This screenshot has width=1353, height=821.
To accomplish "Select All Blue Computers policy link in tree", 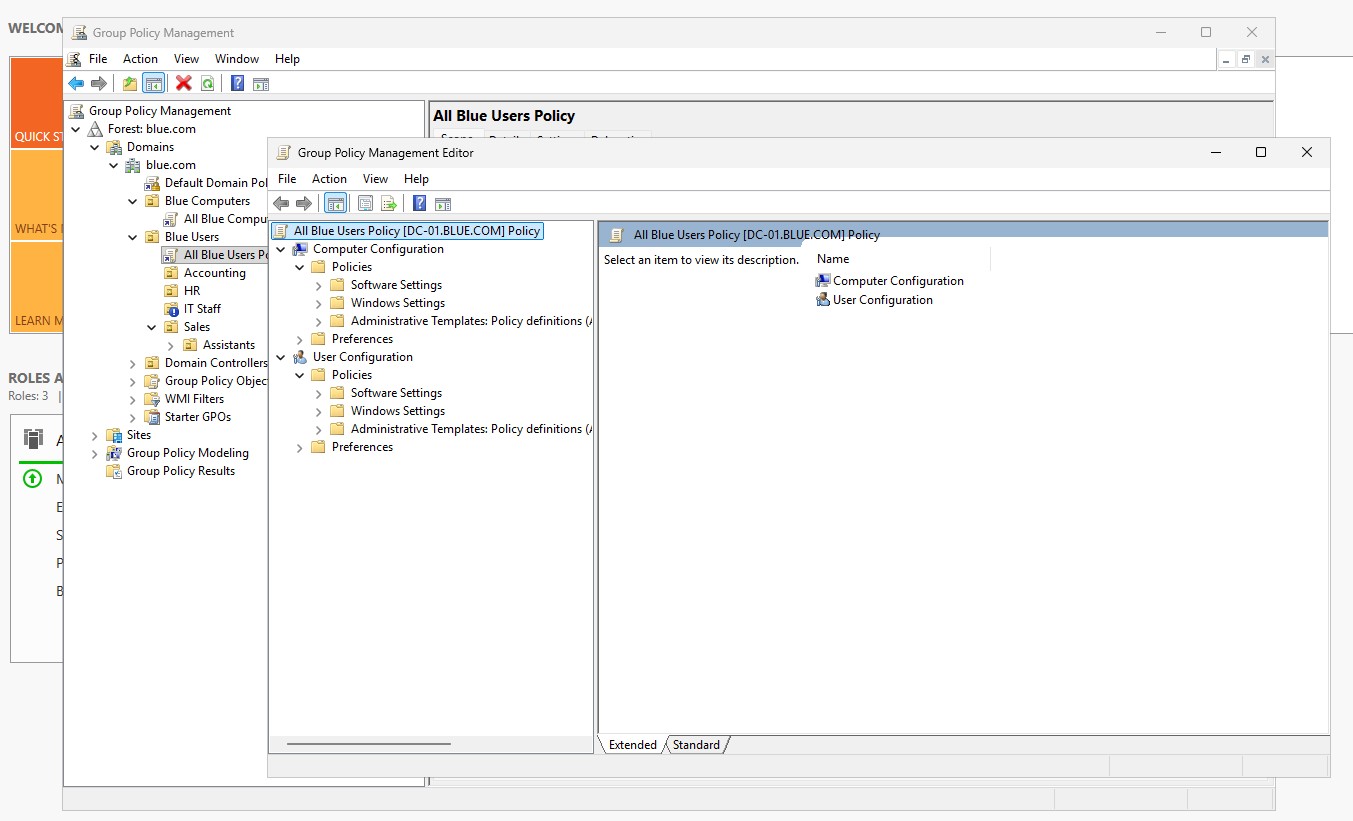I will pos(226,219).
